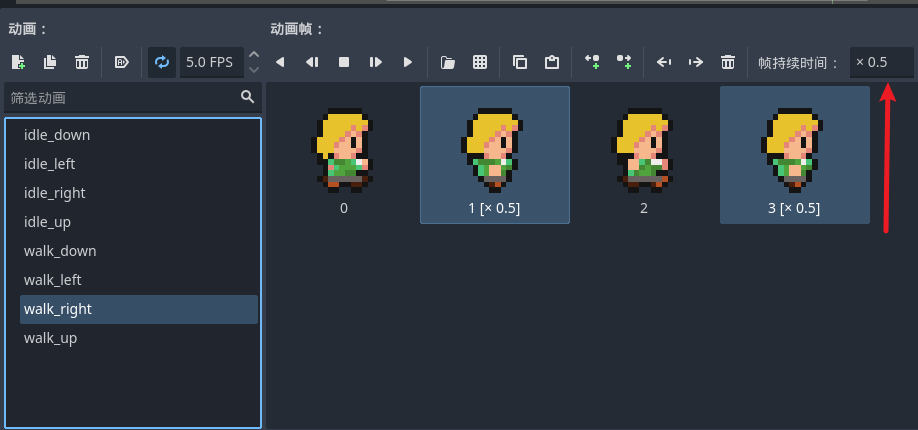Paste frames with the clipboard icon
Screen dimensions: 918x430
coord(552,62)
